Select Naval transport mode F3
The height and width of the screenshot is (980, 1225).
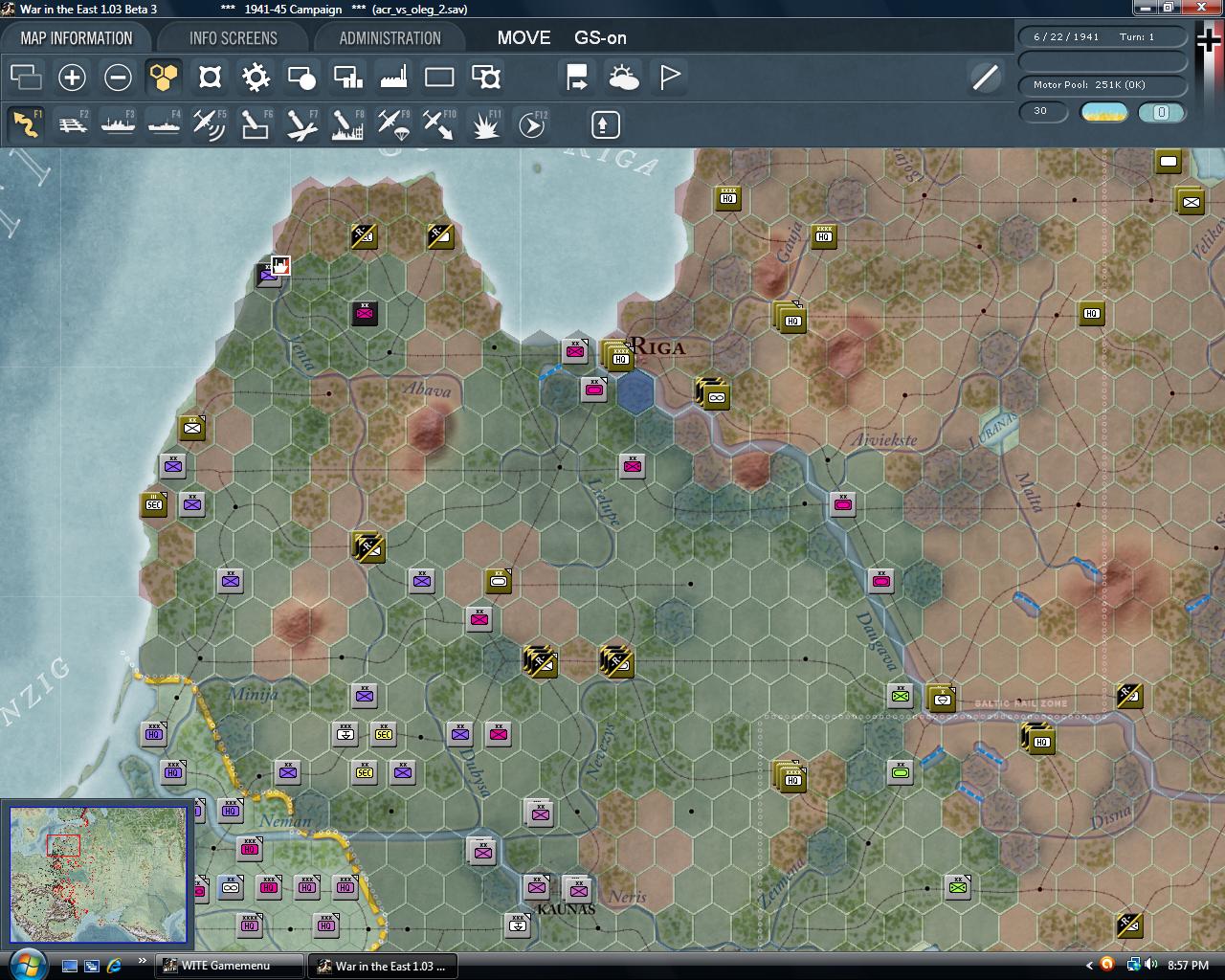point(118,124)
